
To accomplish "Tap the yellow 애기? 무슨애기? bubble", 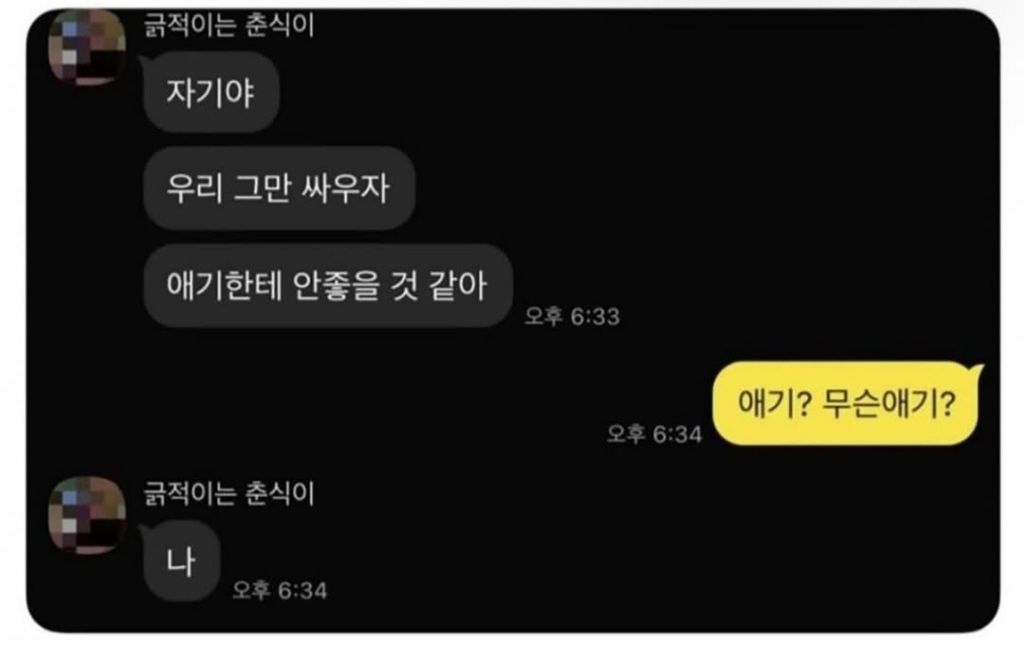I will [x=847, y=403].
